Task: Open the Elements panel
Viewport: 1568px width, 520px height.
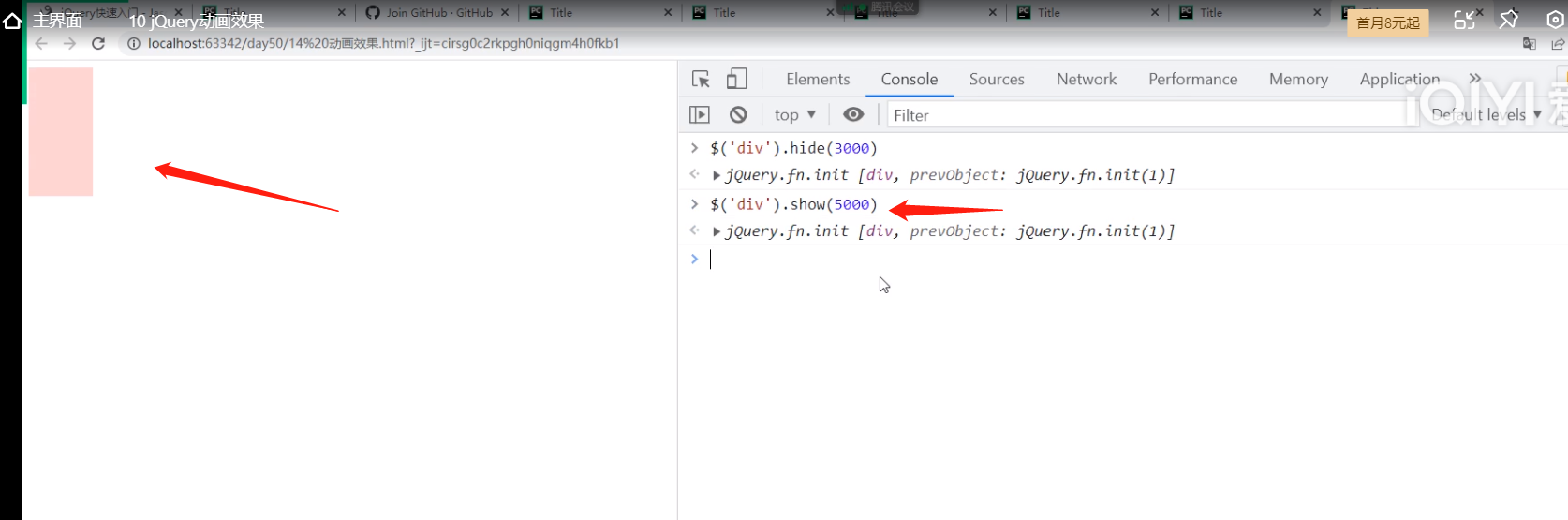Action: coord(818,80)
